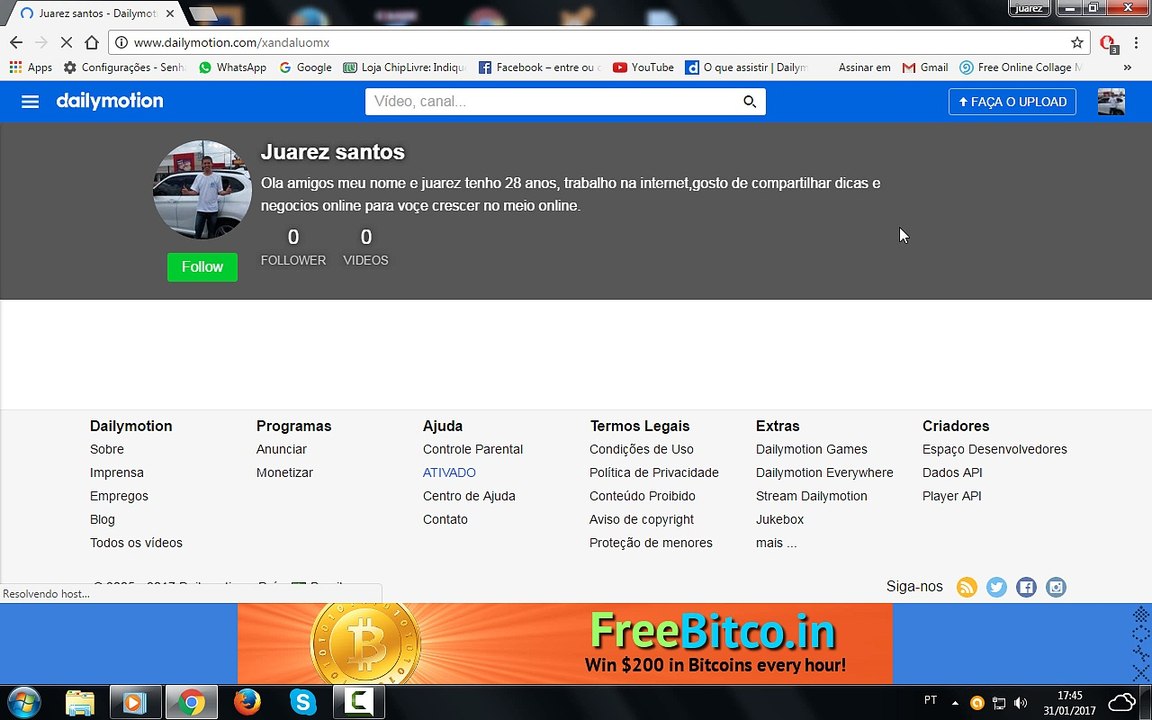
Task: Bookmark this page with the star icon
Action: (x=1077, y=43)
